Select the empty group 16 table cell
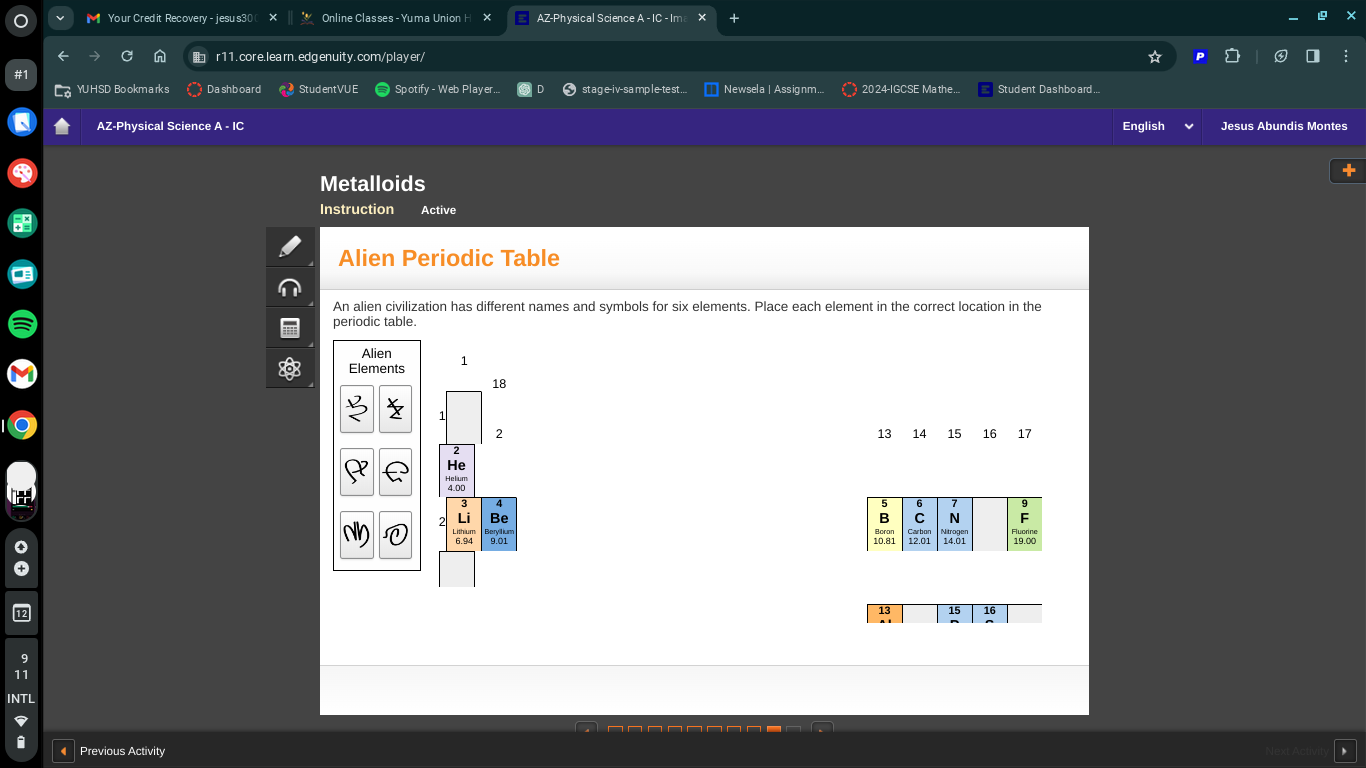This screenshot has width=1366, height=768. tap(989, 524)
